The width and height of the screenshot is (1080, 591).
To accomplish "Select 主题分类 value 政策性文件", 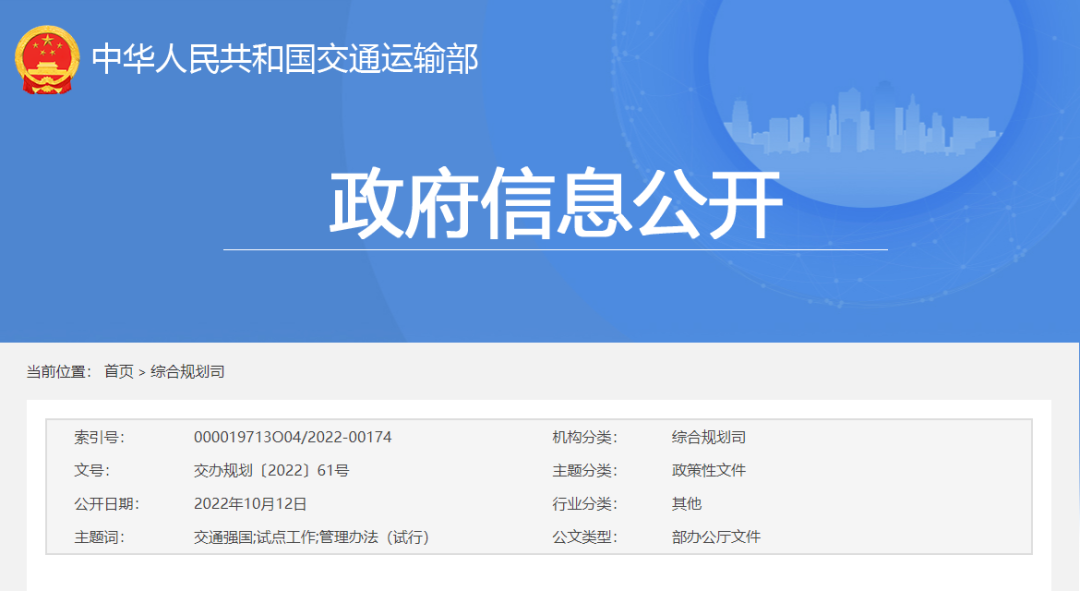I will [709, 470].
